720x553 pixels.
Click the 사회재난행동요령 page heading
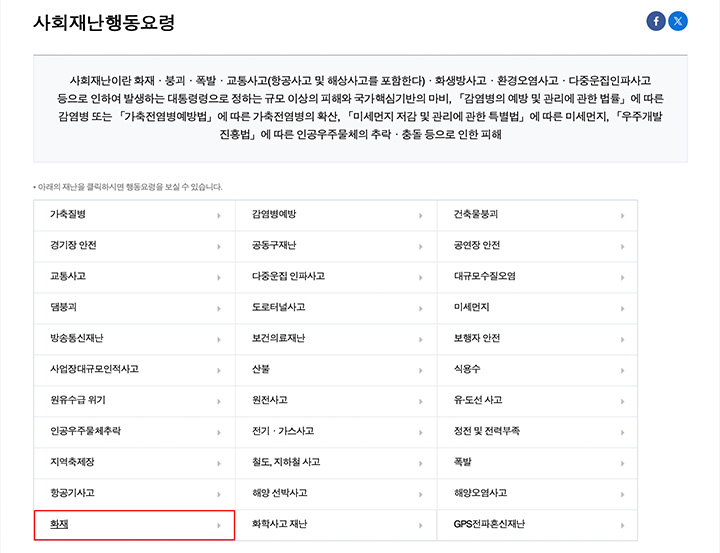[x=104, y=23]
